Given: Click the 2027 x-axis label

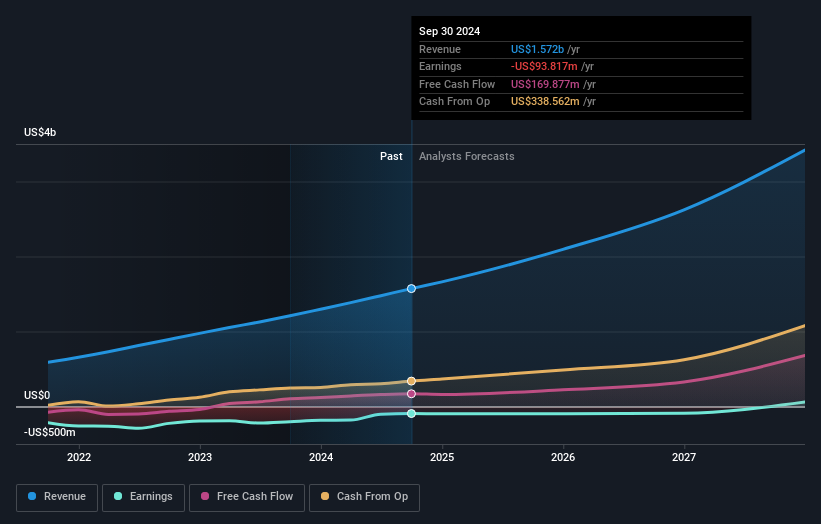Looking at the screenshot, I should tap(684, 458).
